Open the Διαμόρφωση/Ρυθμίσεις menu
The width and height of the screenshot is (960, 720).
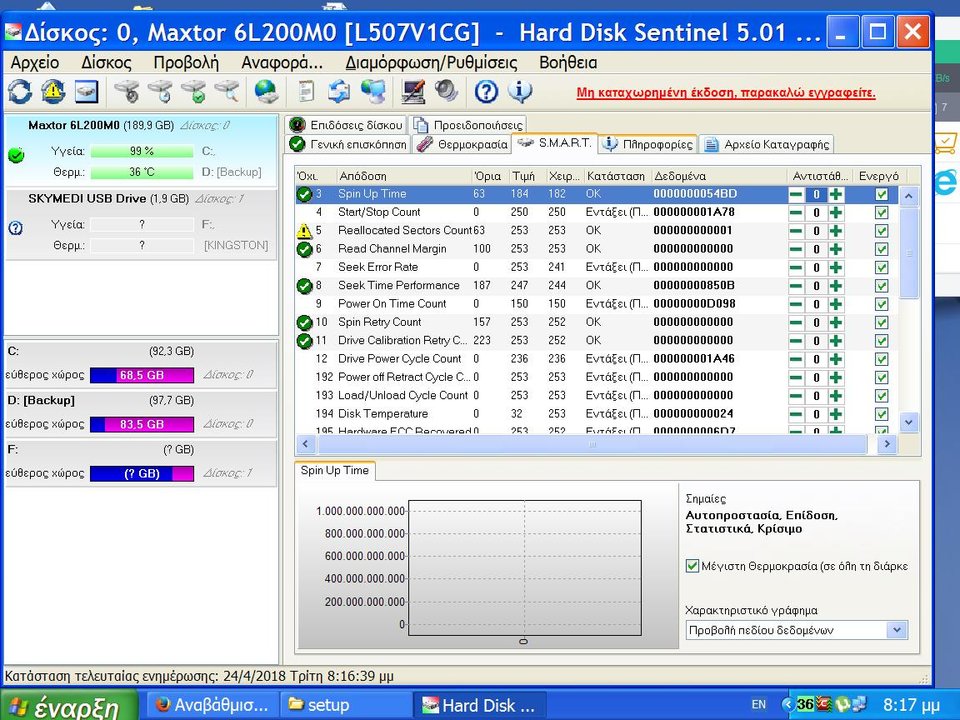click(431, 62)
